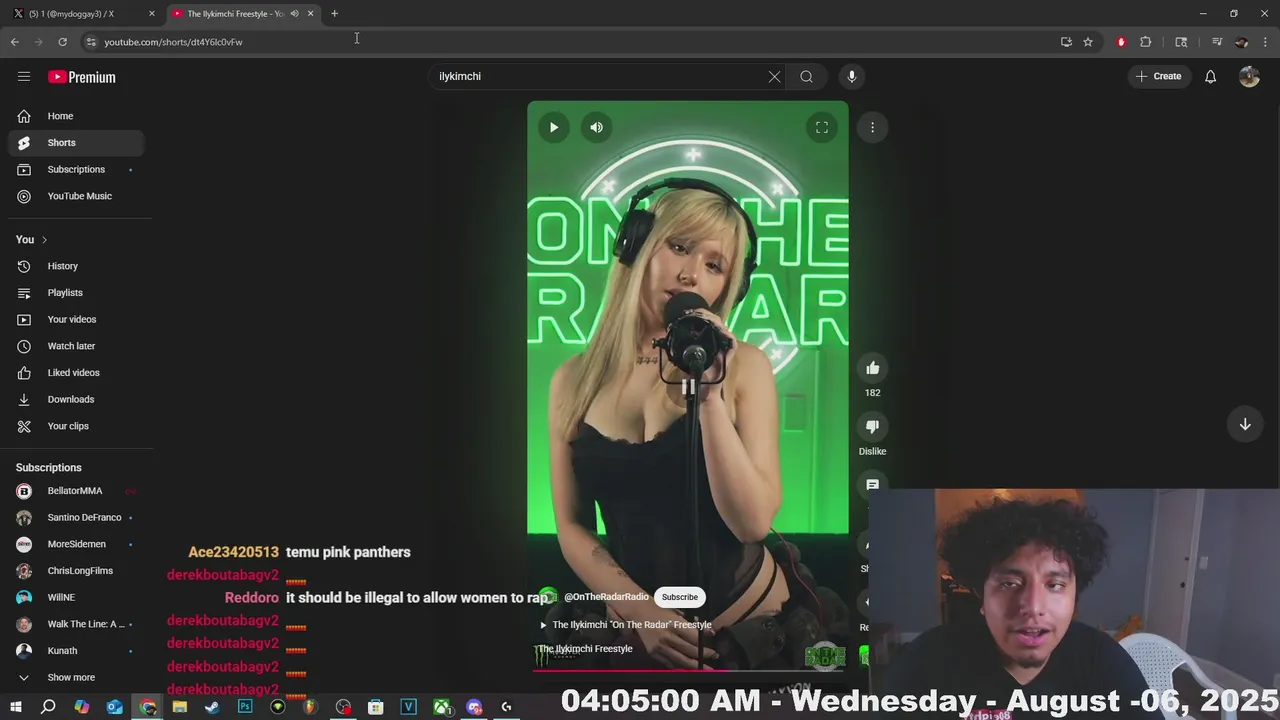Open Chrome profile avatar
Image resolution: width=1280 pixels, height=720 pixels.
[1242, 42]
